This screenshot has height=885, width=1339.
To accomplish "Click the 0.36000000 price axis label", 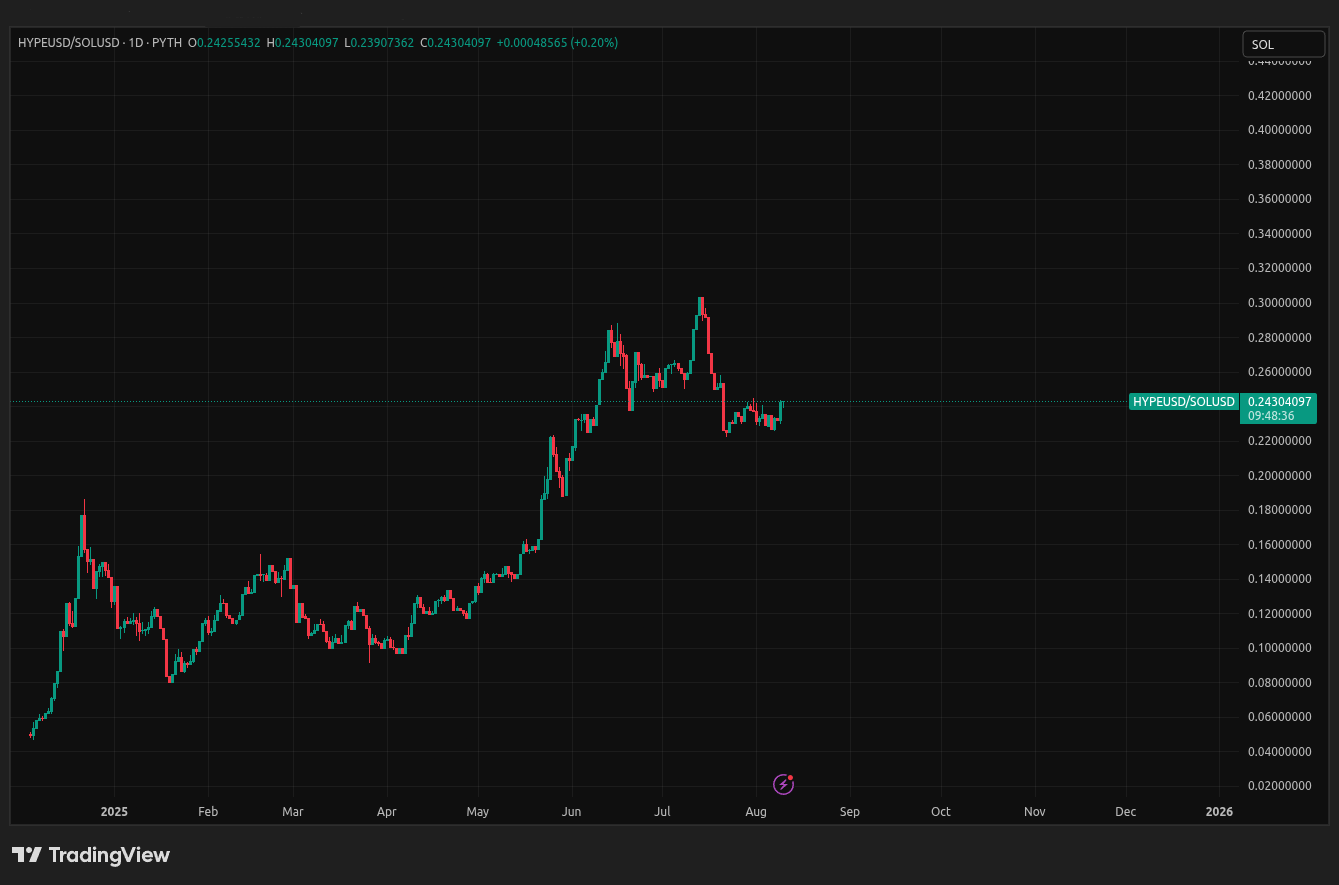I will pos(1279,199).
